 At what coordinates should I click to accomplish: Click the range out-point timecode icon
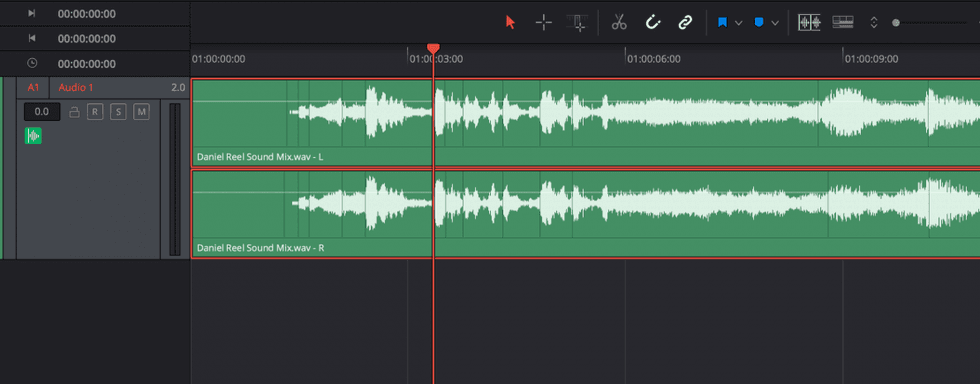pos(32,38)
